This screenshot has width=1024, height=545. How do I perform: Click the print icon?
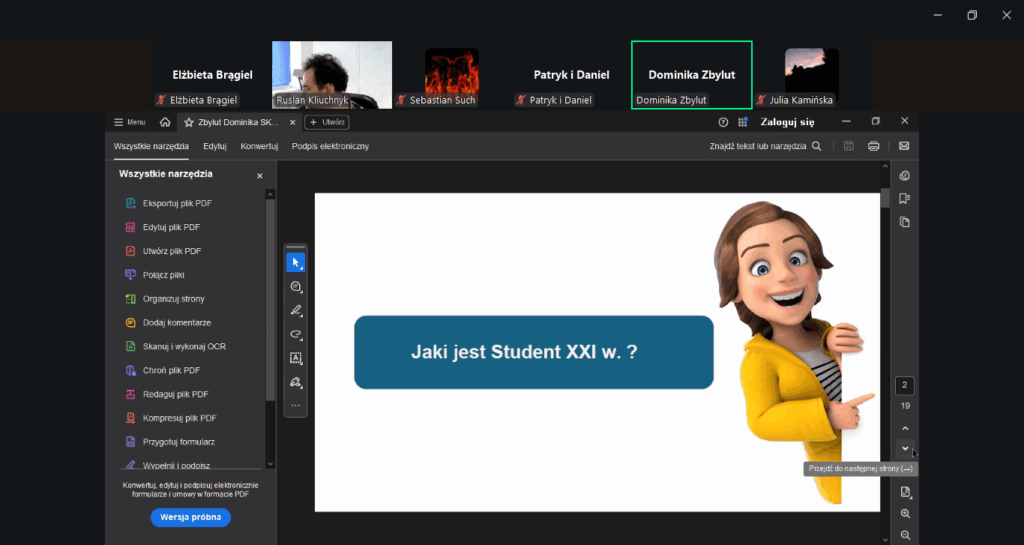(874, 146)
